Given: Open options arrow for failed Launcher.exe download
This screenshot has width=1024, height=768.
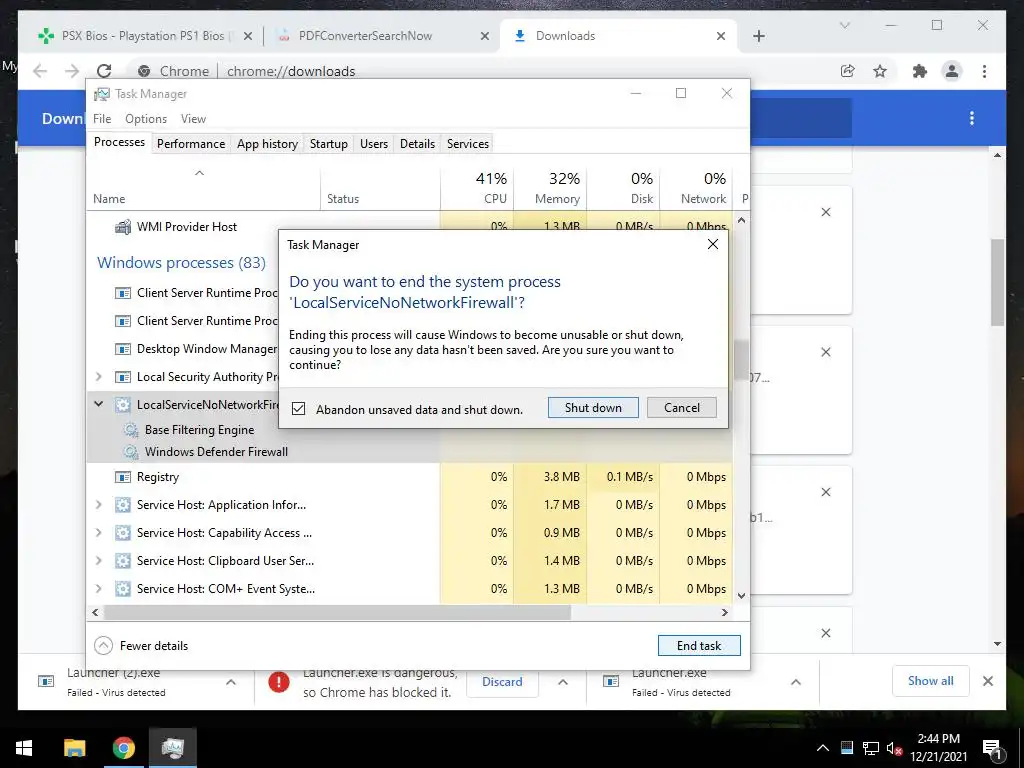Looking at the screenshot, I should click(795, 682).
